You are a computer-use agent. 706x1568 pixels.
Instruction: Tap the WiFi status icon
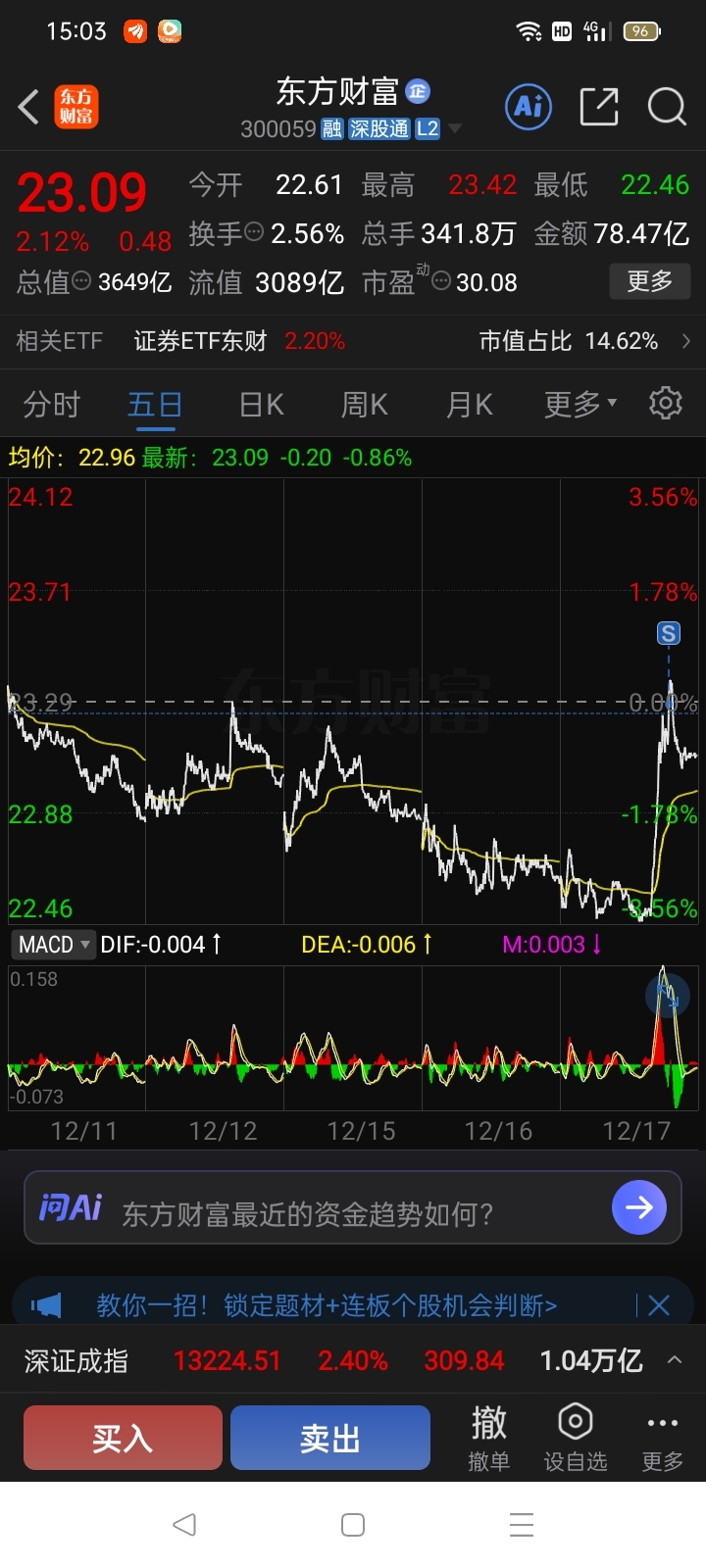(x=529, y=31)
